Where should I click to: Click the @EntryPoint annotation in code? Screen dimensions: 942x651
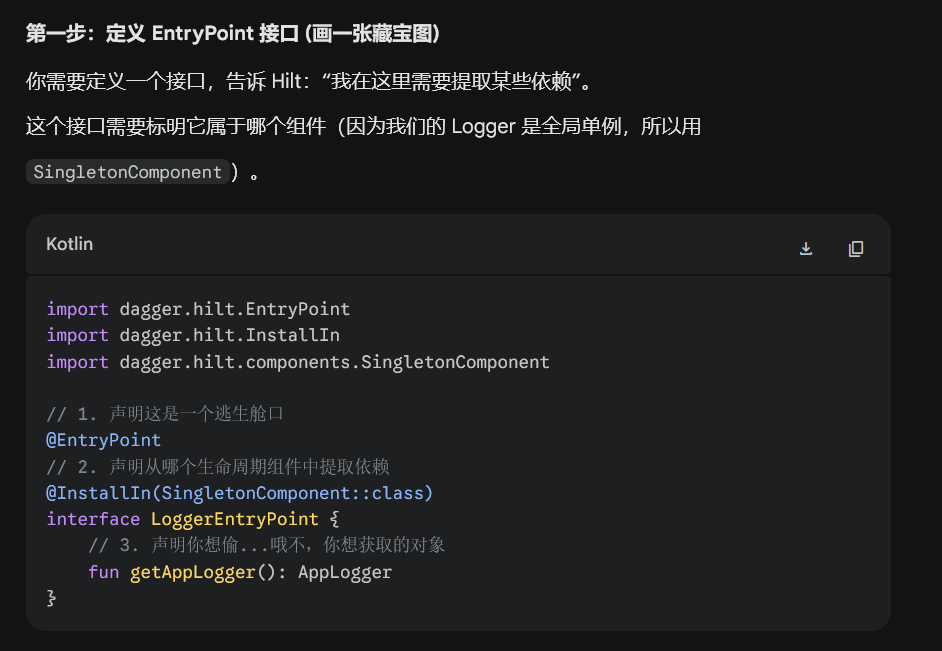103,440
